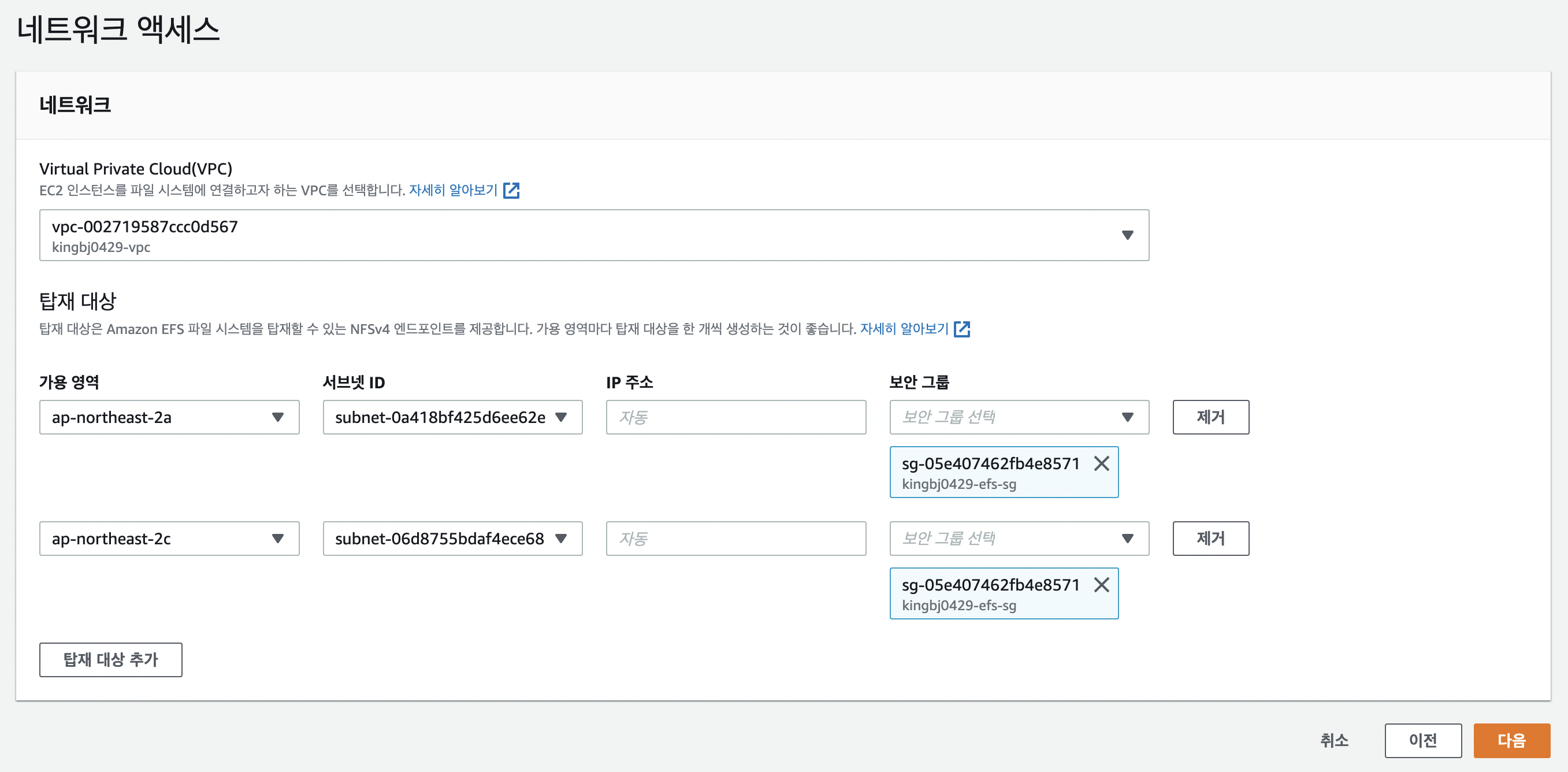Click 탑재 대상 추가 button
Viewport: 1568px width, 772px height.
click(111, 660)
